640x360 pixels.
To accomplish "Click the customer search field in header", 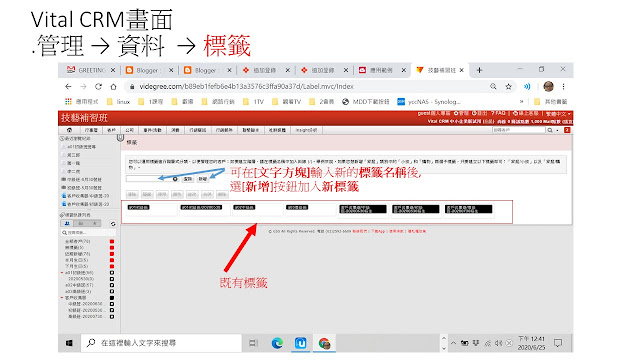I will click(518, 130).
